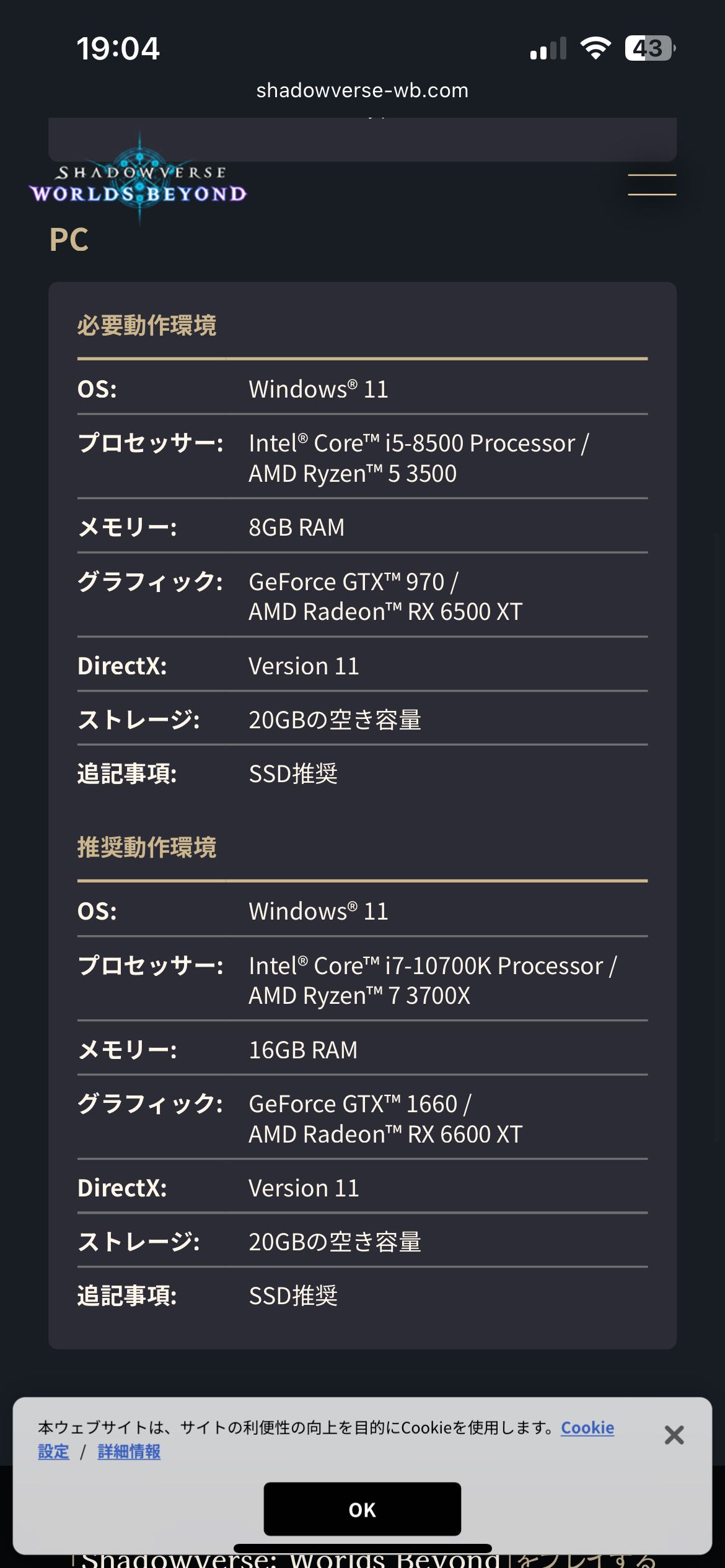Tap the shadowverse-wb.com address bar
725x1568 pixels.
[x=362, y=90]
